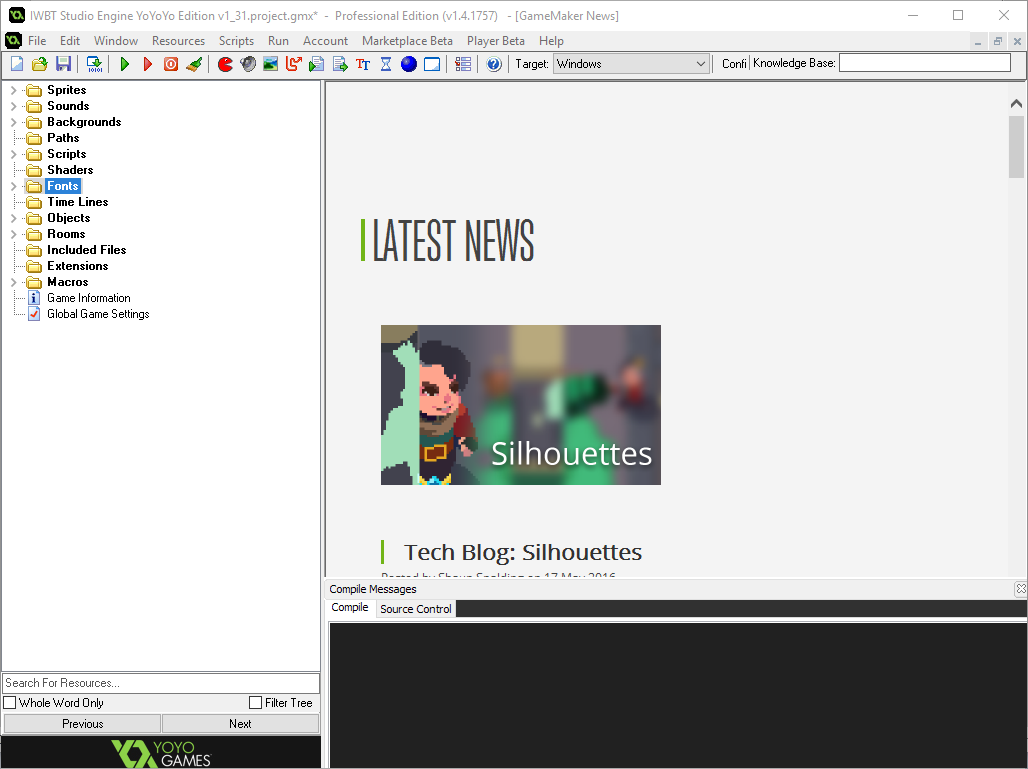Screen dimensions: 1028x769
Task: Click the red stop icon in the toolbar
Action: (x=170, y=64)
